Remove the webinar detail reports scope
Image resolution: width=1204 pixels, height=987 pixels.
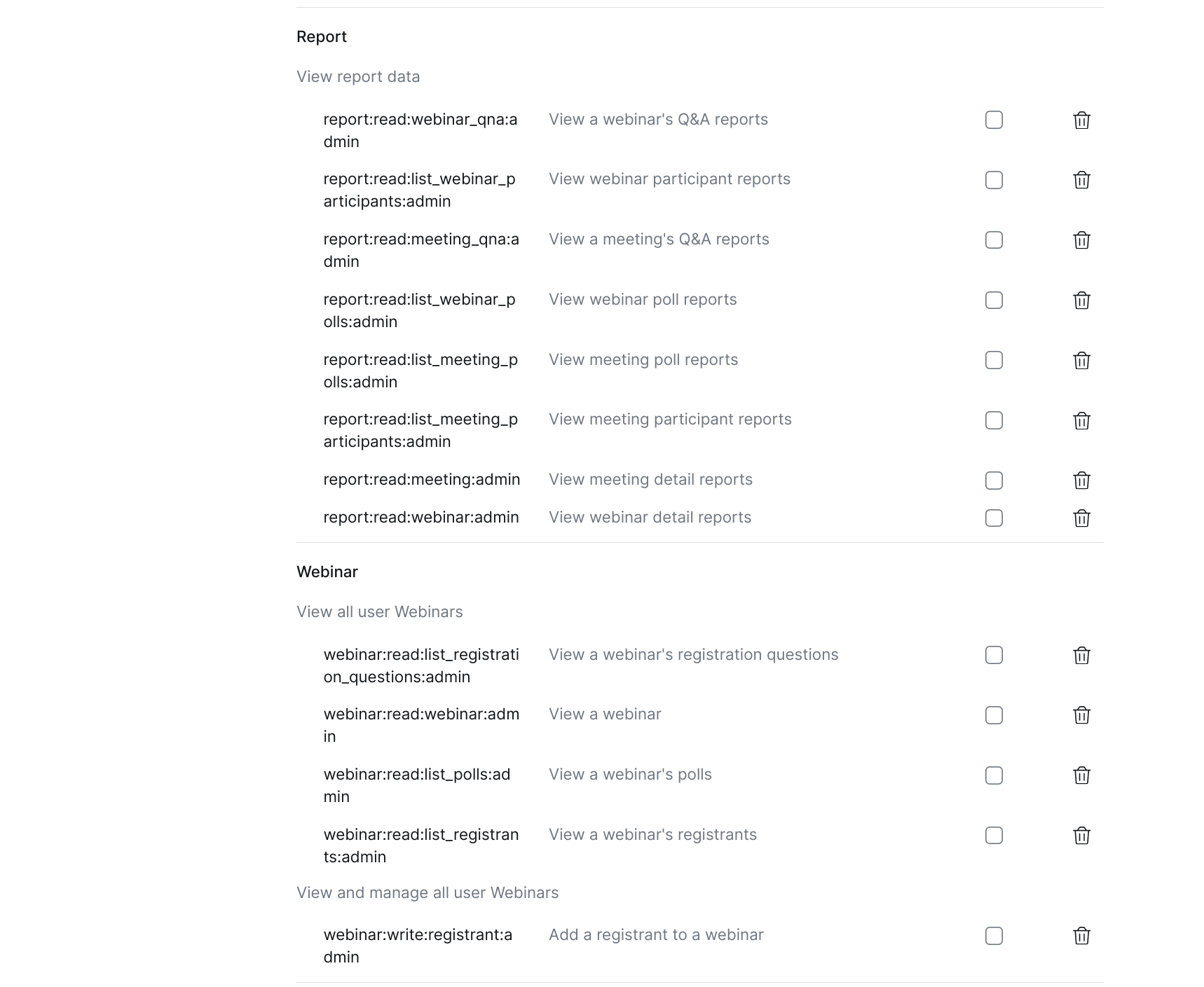(x=1081, y=518)
